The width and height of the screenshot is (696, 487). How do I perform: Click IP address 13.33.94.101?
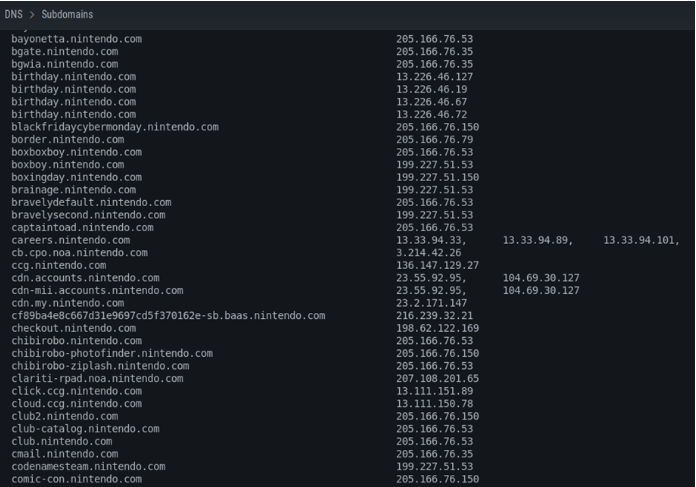click(x=641, y=240)
